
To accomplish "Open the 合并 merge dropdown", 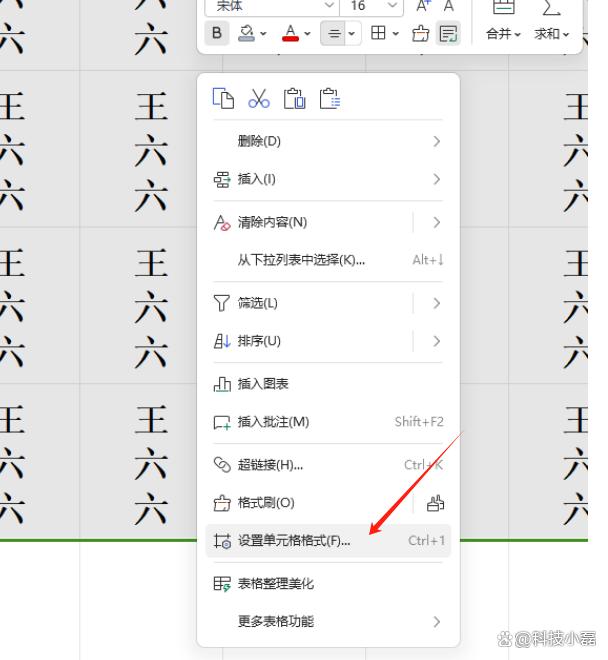I will [503, 34].
